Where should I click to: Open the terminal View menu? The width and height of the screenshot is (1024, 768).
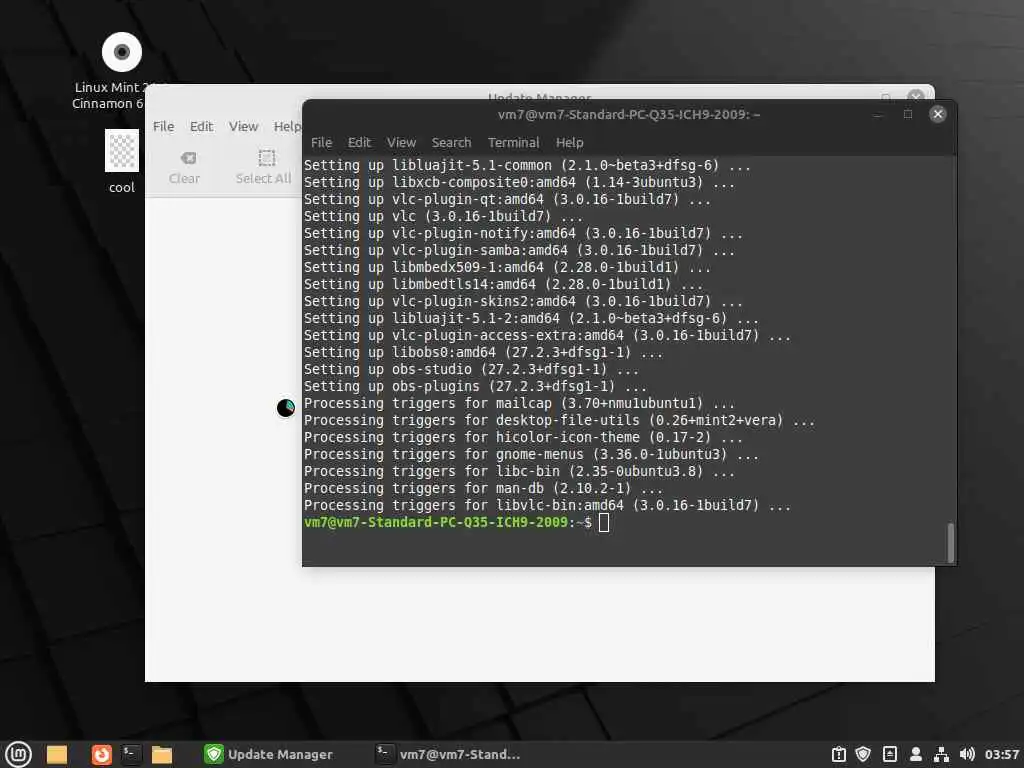coord(401,142)
